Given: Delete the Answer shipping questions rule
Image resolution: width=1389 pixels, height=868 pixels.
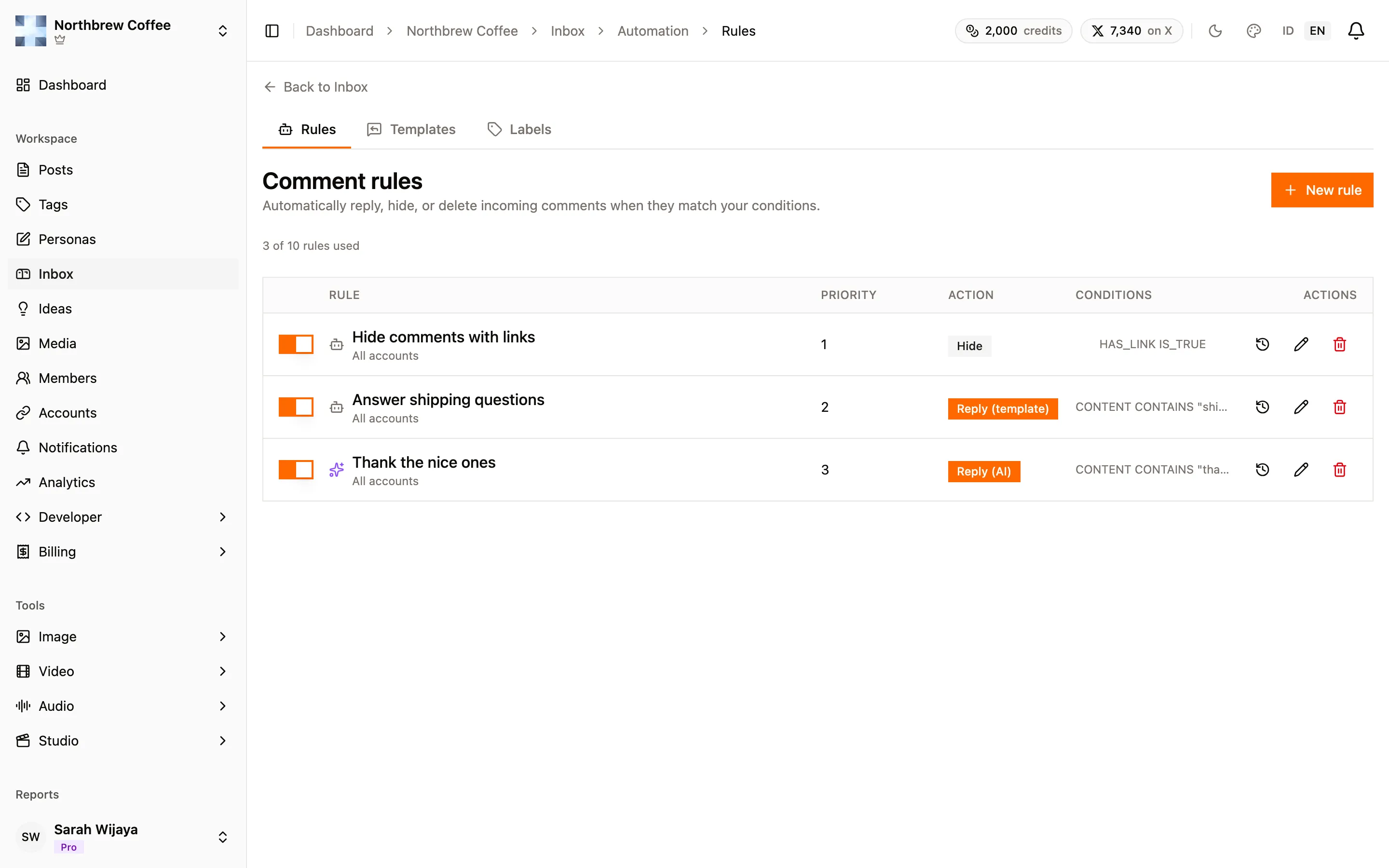Looking at the screenshot, I should click(1340, 407).
